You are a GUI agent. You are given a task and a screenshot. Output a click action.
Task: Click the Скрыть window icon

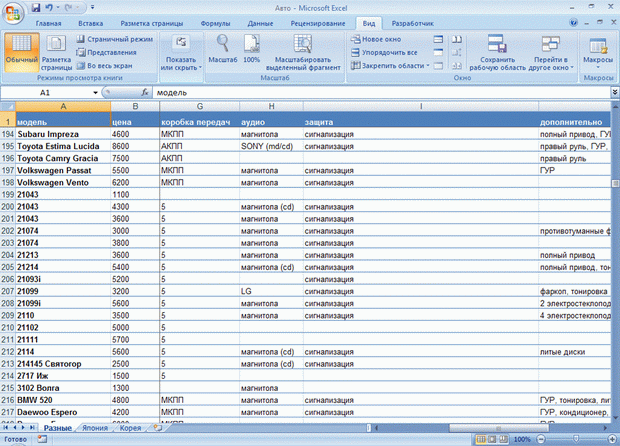(438, 52)
